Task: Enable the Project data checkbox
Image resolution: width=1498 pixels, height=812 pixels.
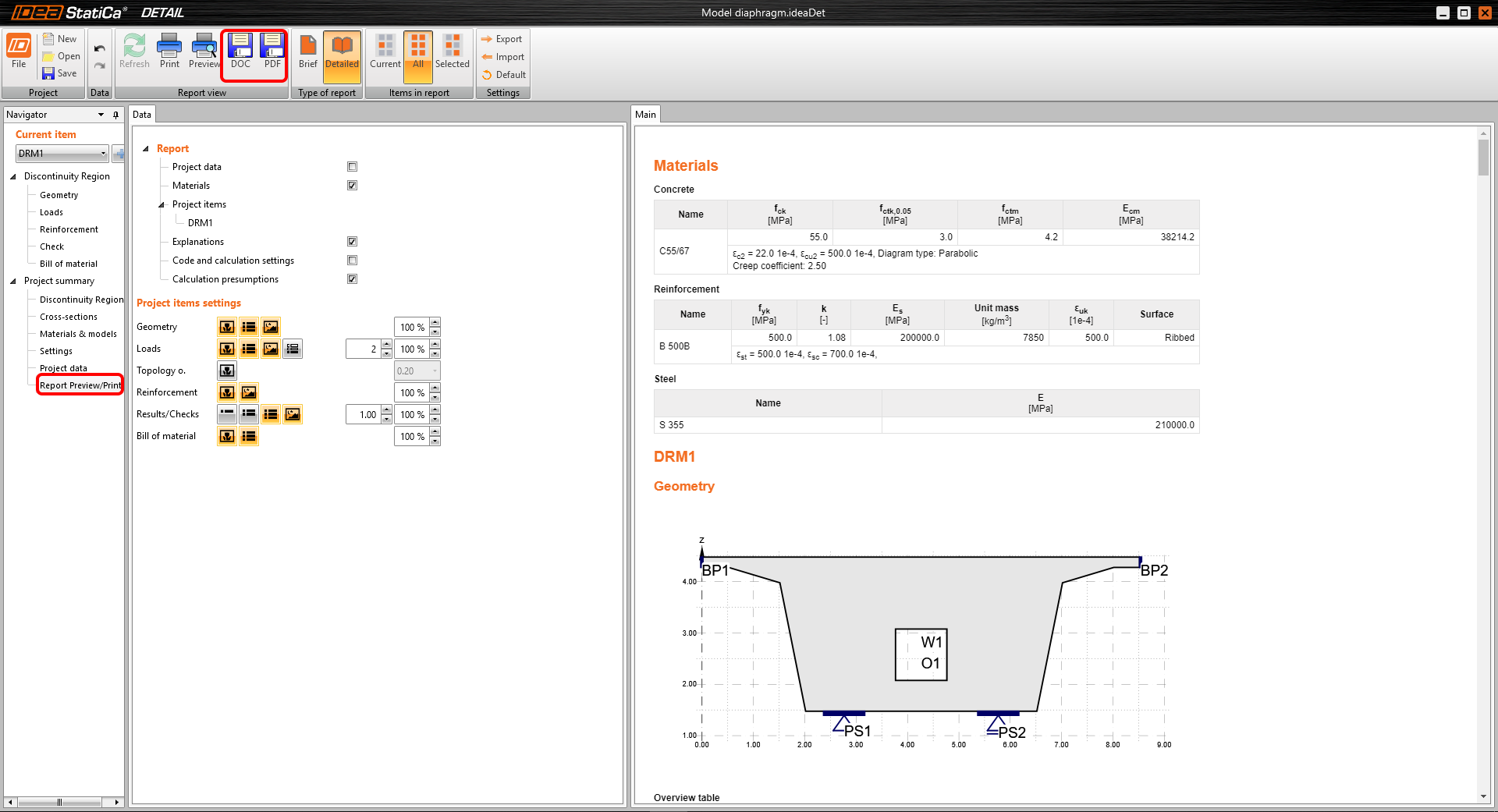Action: click(352, 167)
